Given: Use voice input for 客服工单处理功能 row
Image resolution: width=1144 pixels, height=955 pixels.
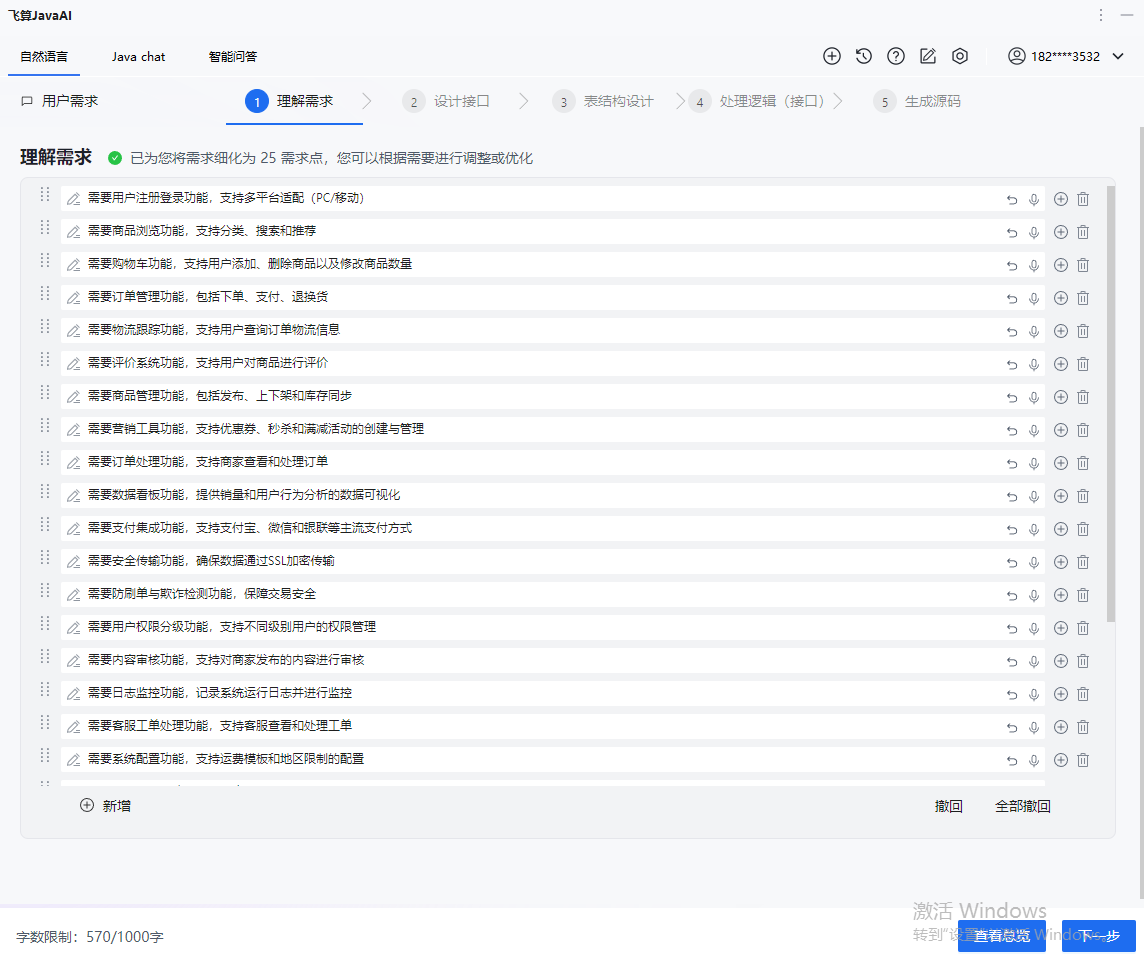Looking at the screenshot, I should pyautogui.click(x=1034, y=727).
